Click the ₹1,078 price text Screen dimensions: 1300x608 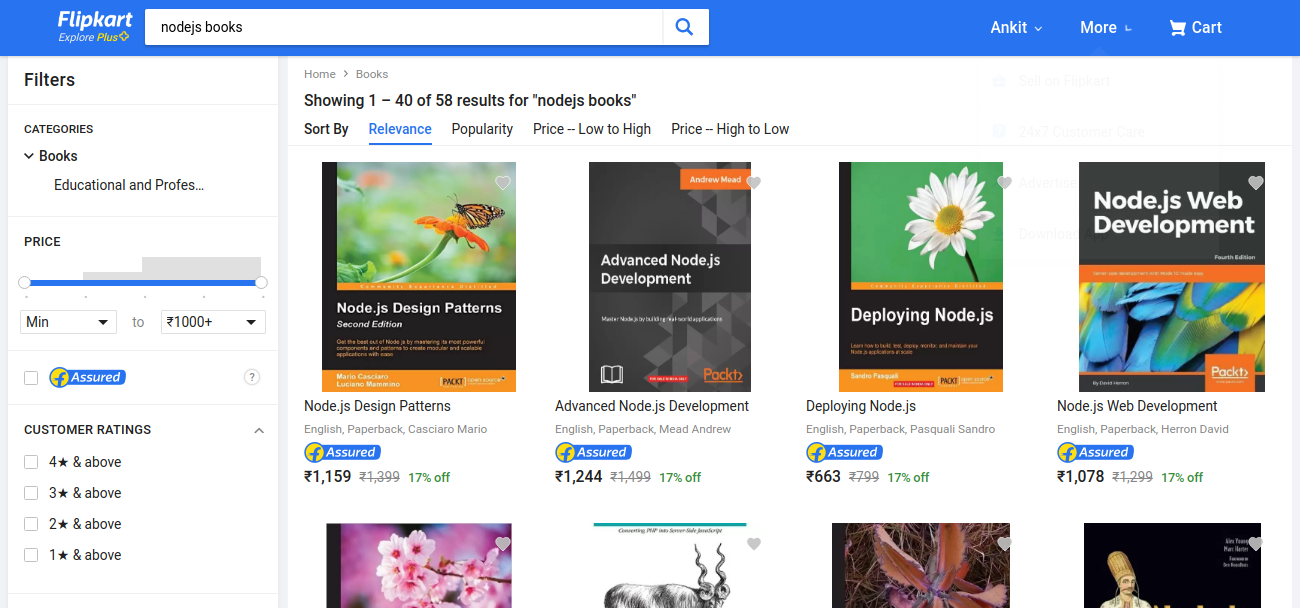[1081, 476]
